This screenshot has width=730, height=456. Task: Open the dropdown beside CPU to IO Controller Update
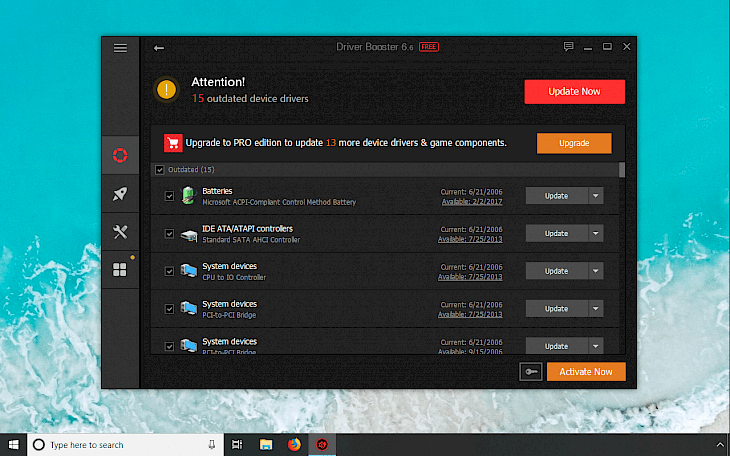pyautogui.click(x=595, y=271)
